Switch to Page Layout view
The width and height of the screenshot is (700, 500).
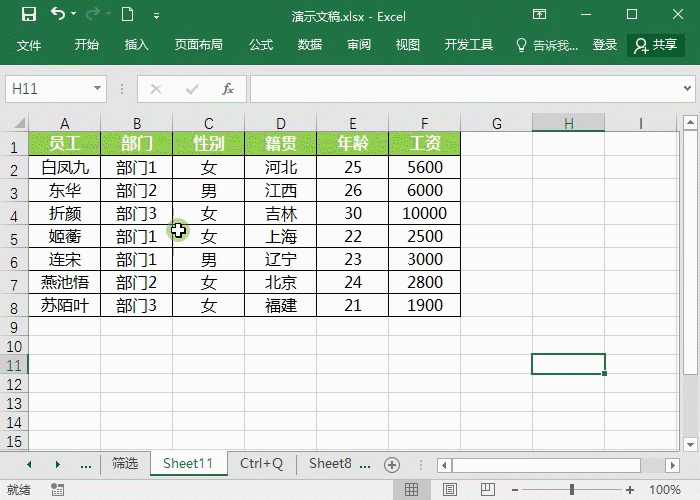(450, 490)
